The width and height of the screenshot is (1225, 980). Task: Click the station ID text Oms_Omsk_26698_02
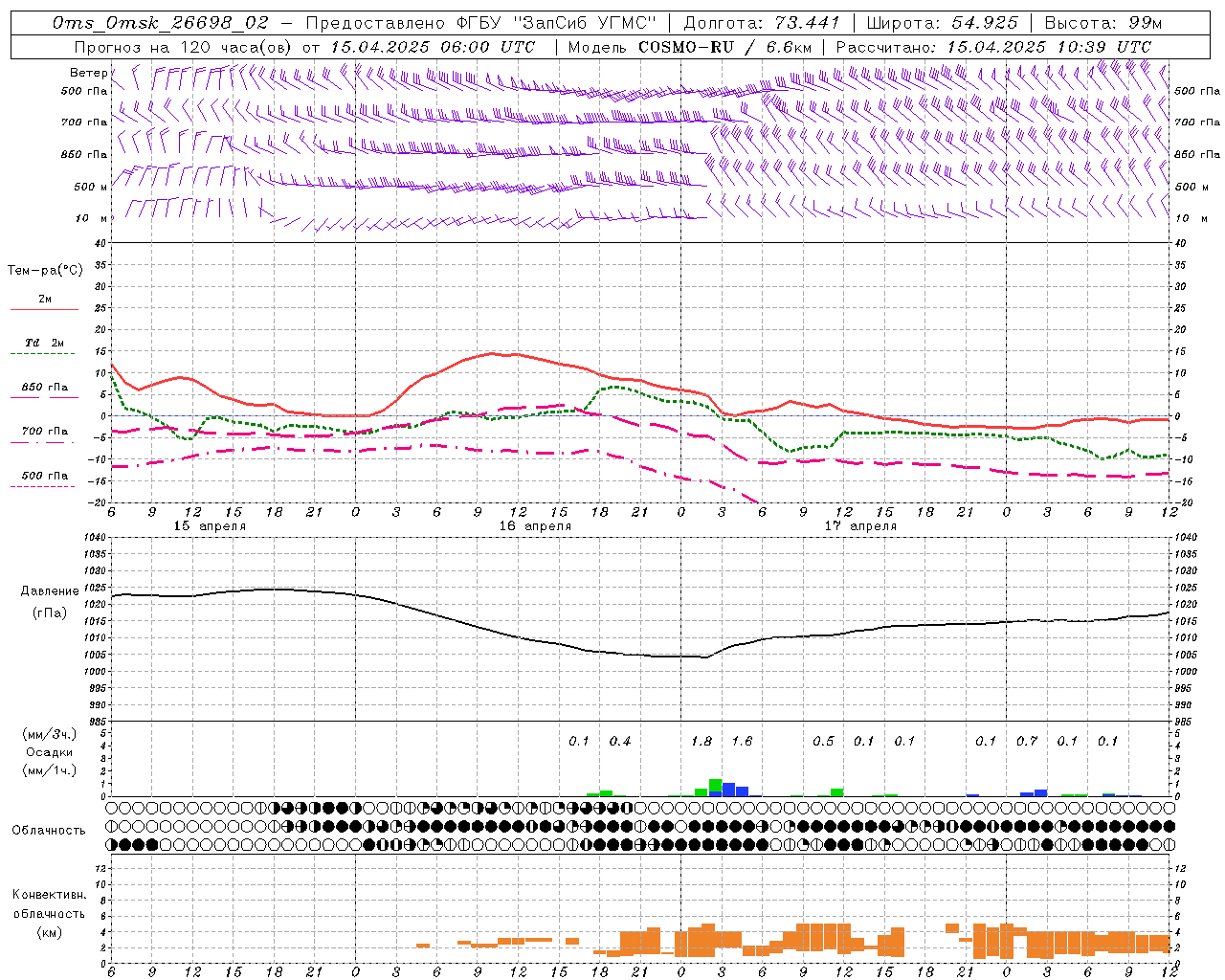pyautogui.click(x=161, y=23)
